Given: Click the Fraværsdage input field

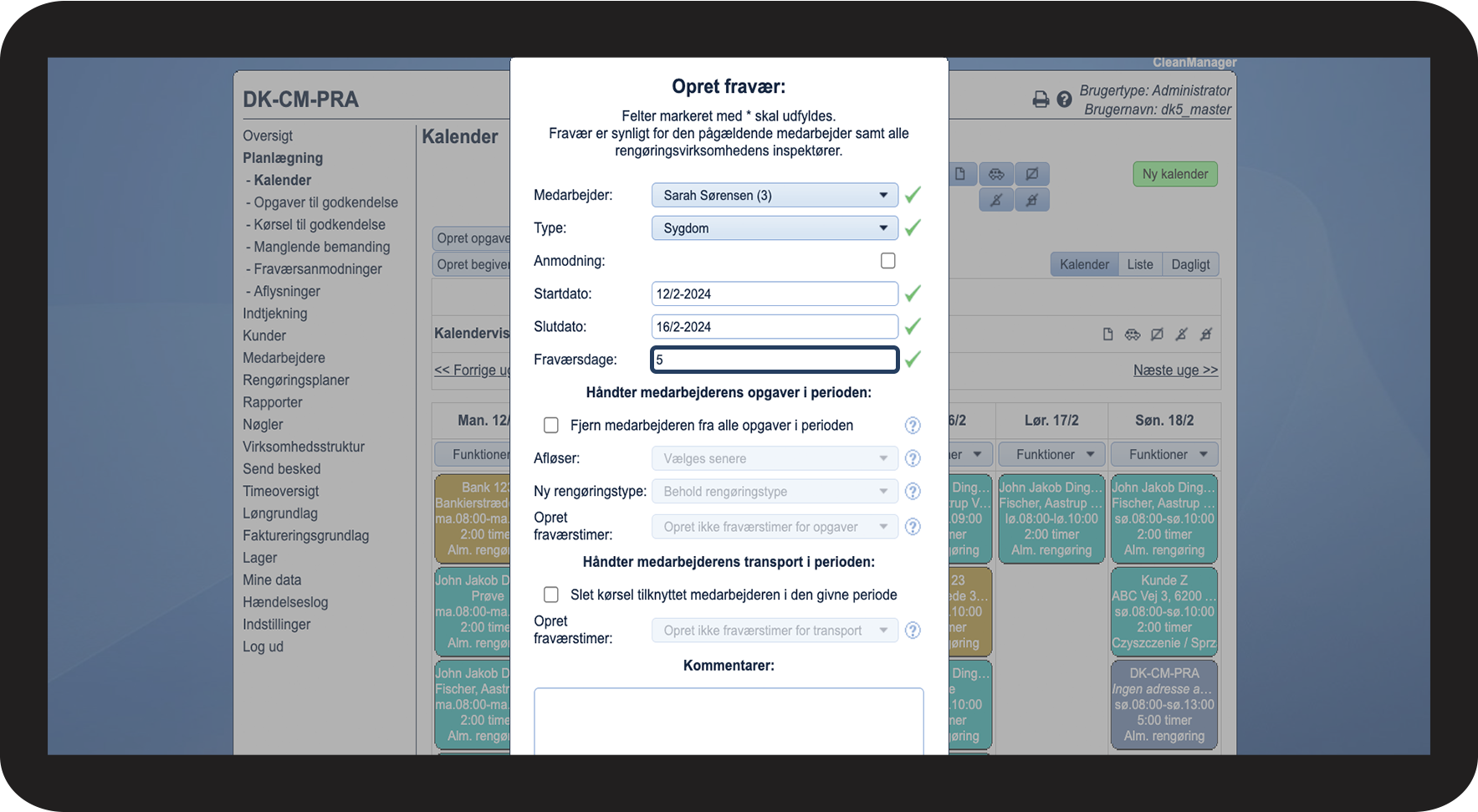Looking at the screenshot, I should [775, 360].
